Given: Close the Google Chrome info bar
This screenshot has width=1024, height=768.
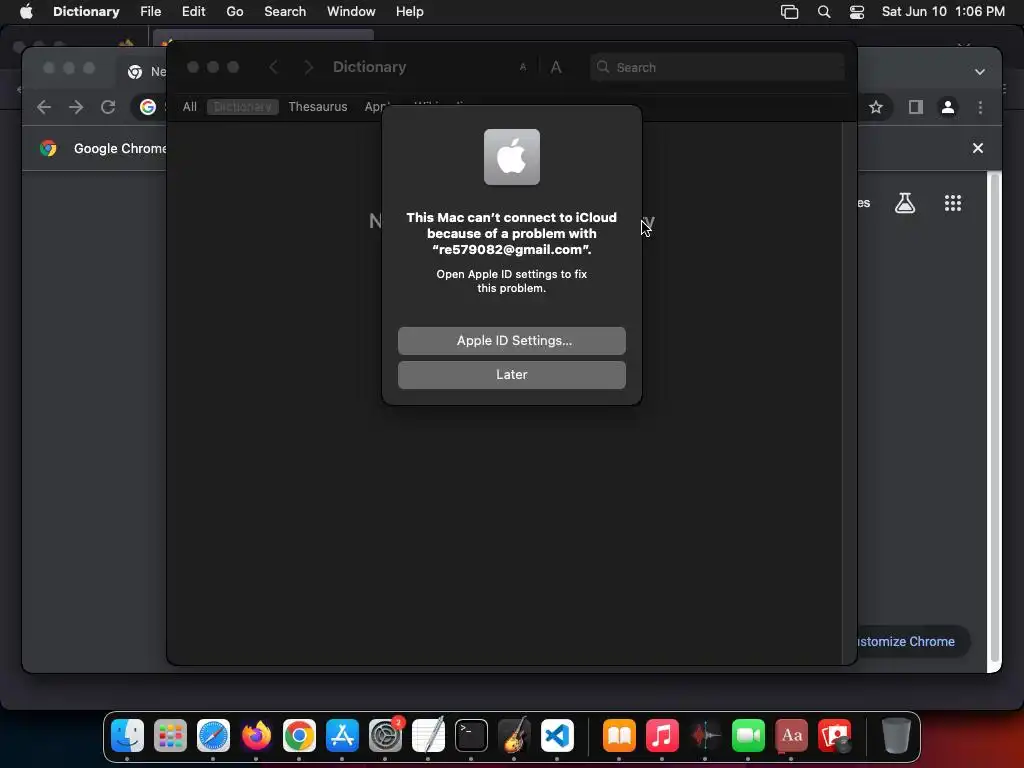Looking at the screenshot, I should coord(978,148).
